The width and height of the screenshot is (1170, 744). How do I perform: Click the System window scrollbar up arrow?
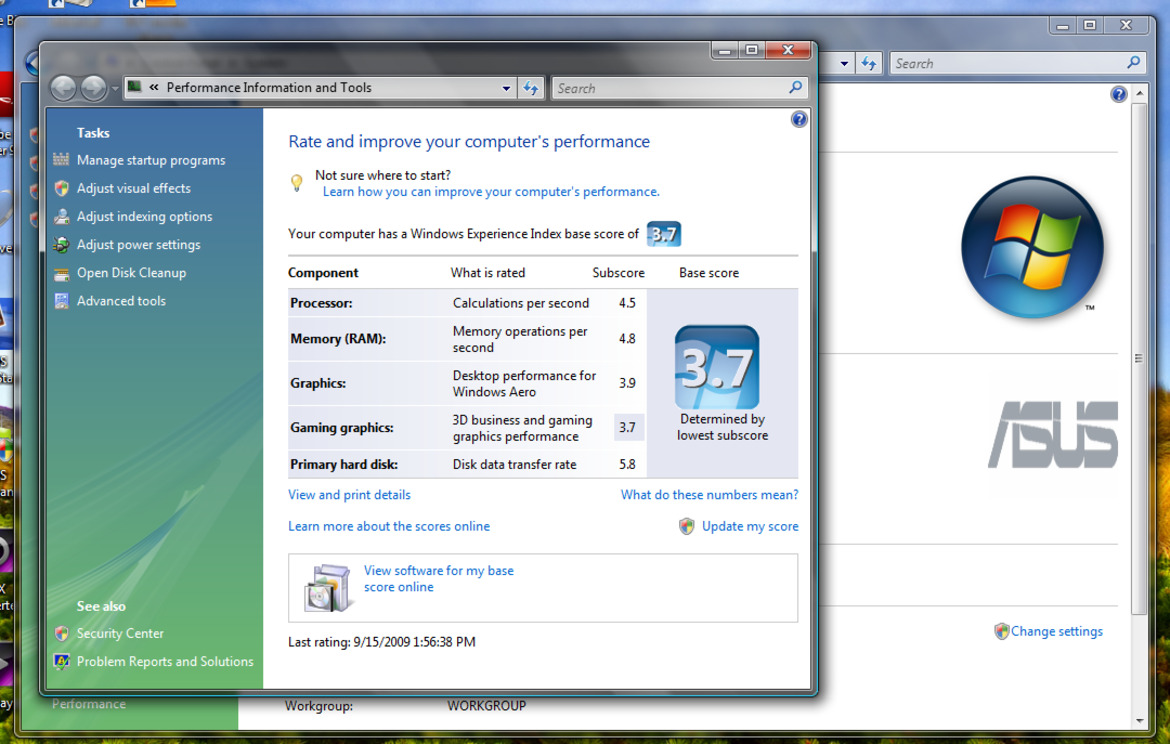[x=1139, y=93]
